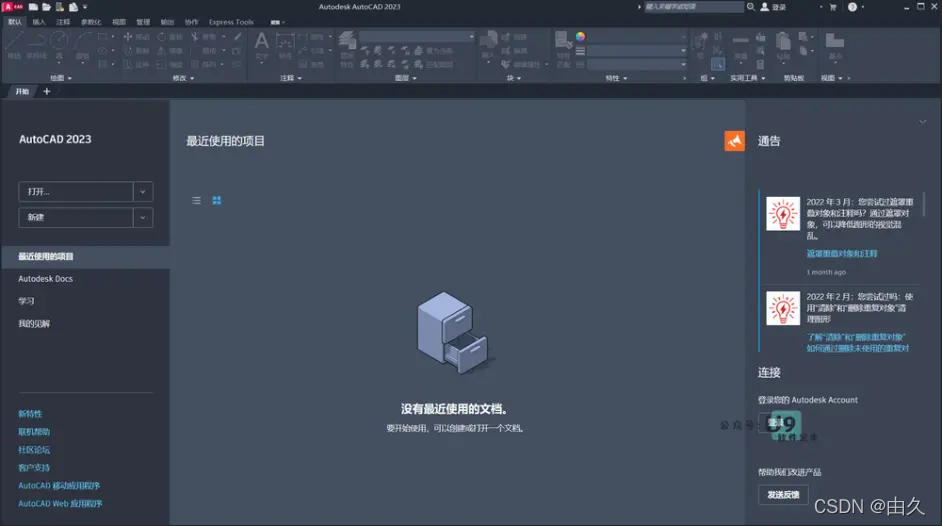Click the 打开... button
This screenshot has width=942, height=526.
[x=76, y=192]
